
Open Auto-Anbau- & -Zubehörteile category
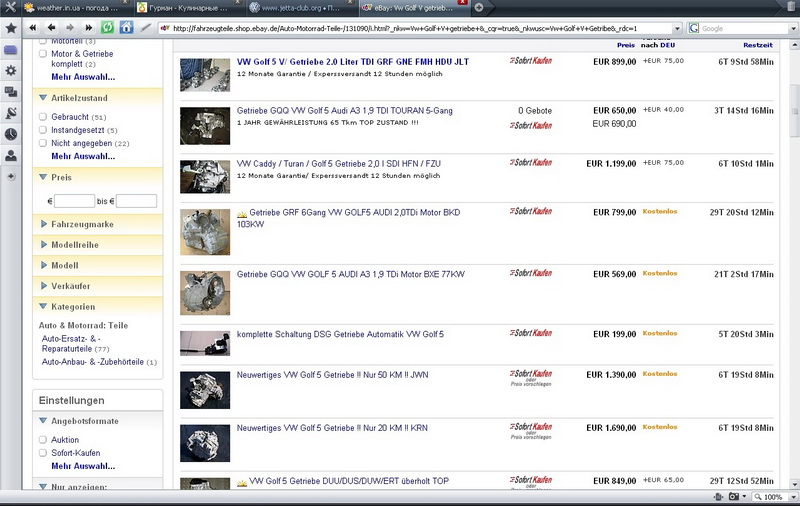93,362
